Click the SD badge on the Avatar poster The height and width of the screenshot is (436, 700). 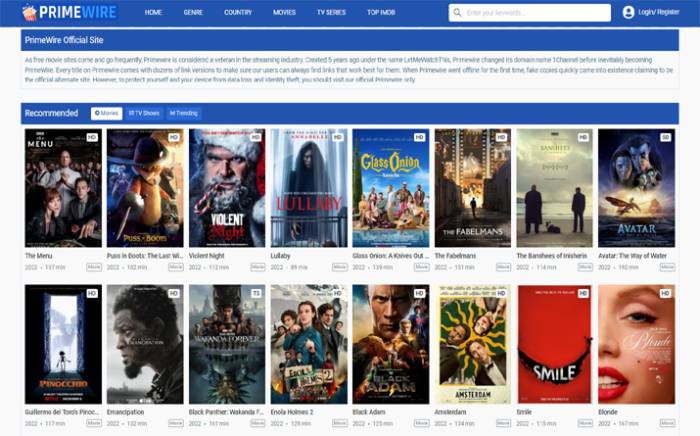(x=665, y=137)
